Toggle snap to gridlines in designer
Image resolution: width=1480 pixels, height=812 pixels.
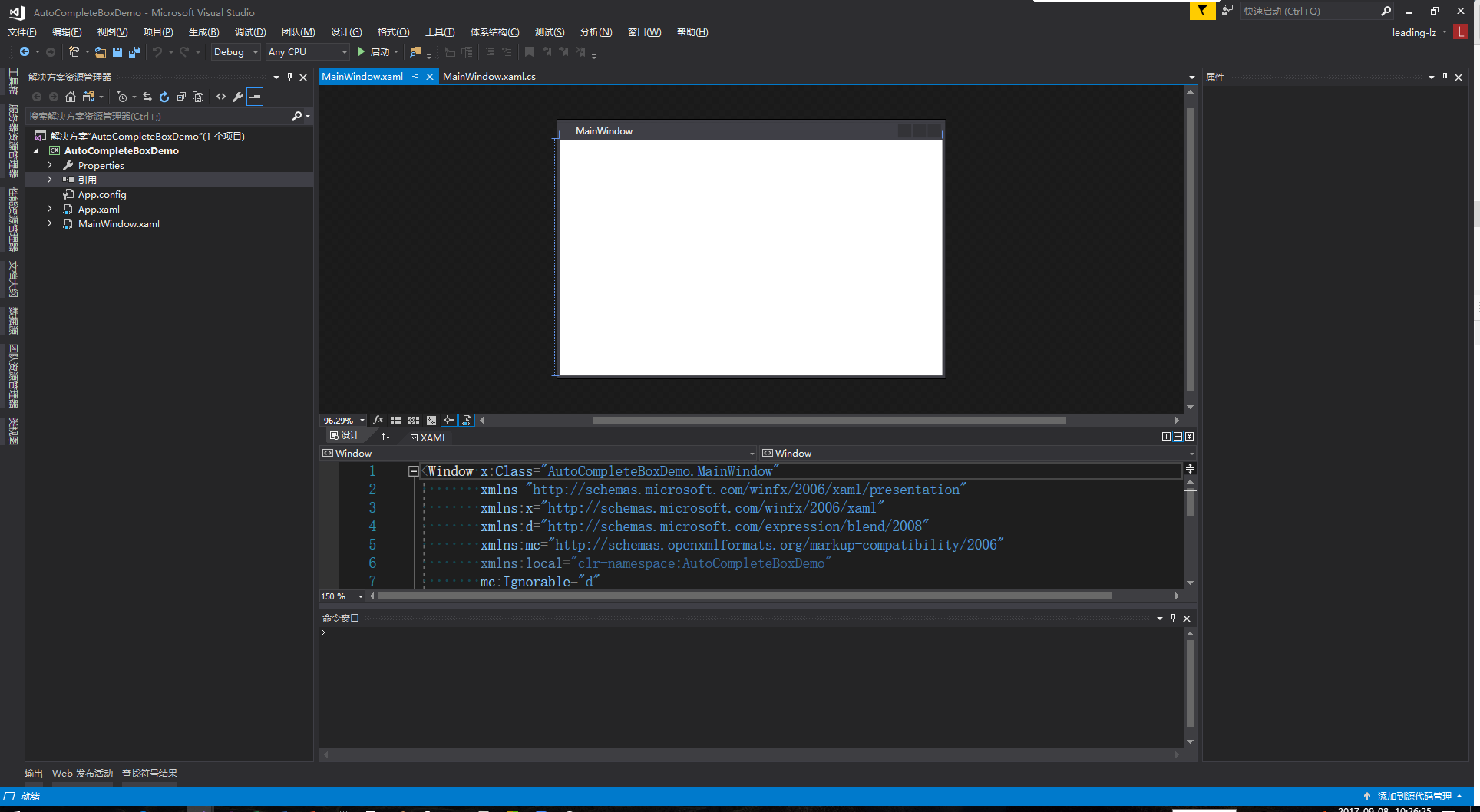coord(414,420)
